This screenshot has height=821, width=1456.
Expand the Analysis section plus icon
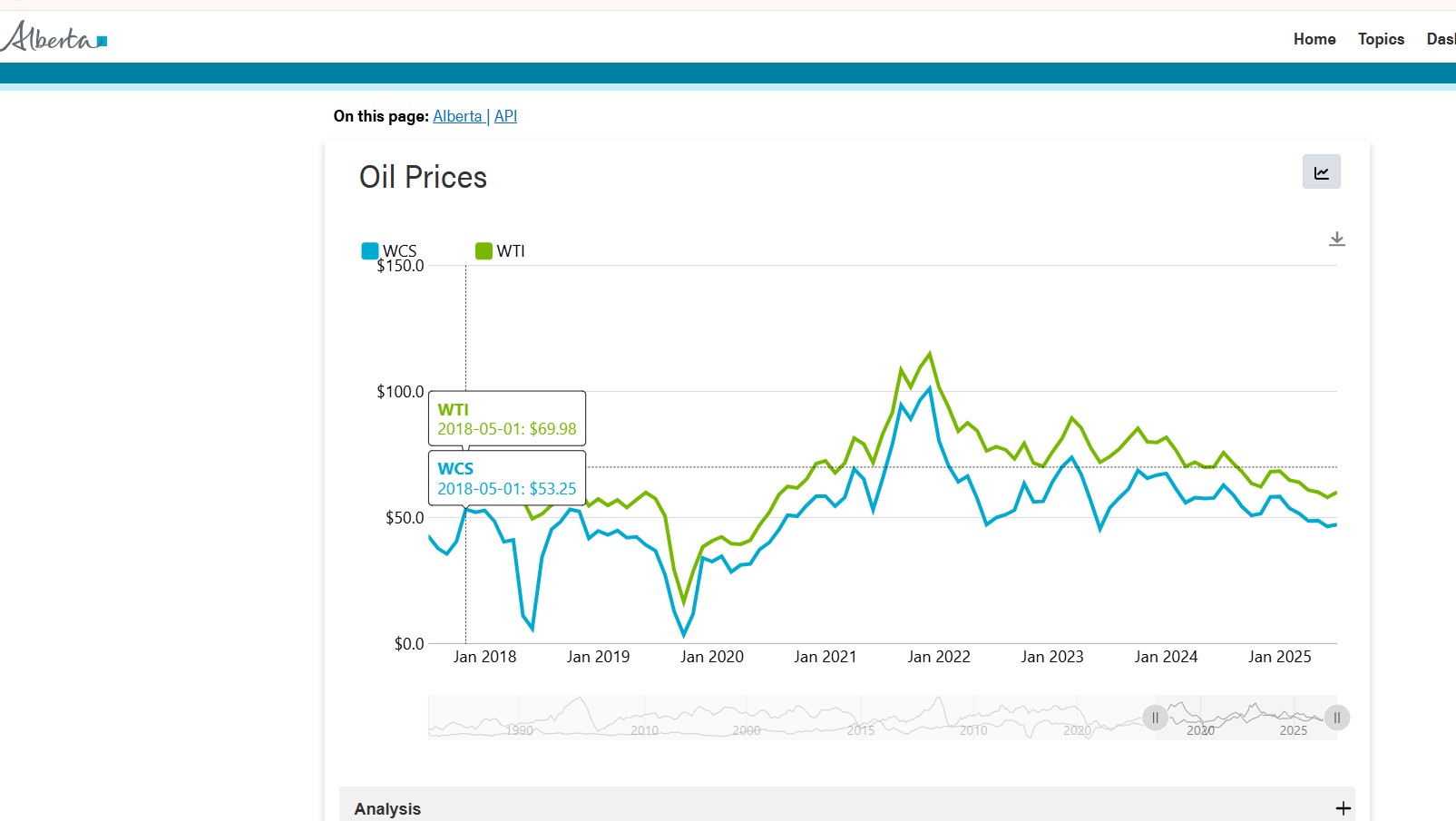point(1343,808)
